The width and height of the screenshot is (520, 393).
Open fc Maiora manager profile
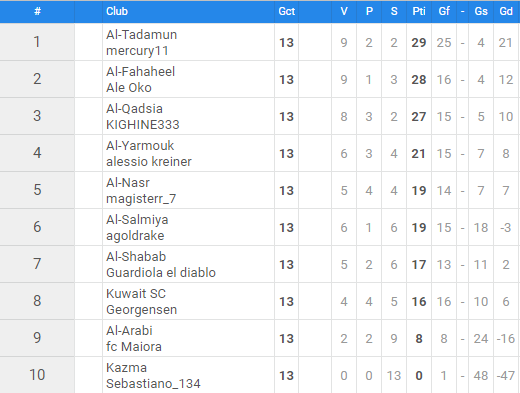pos(134,347)
